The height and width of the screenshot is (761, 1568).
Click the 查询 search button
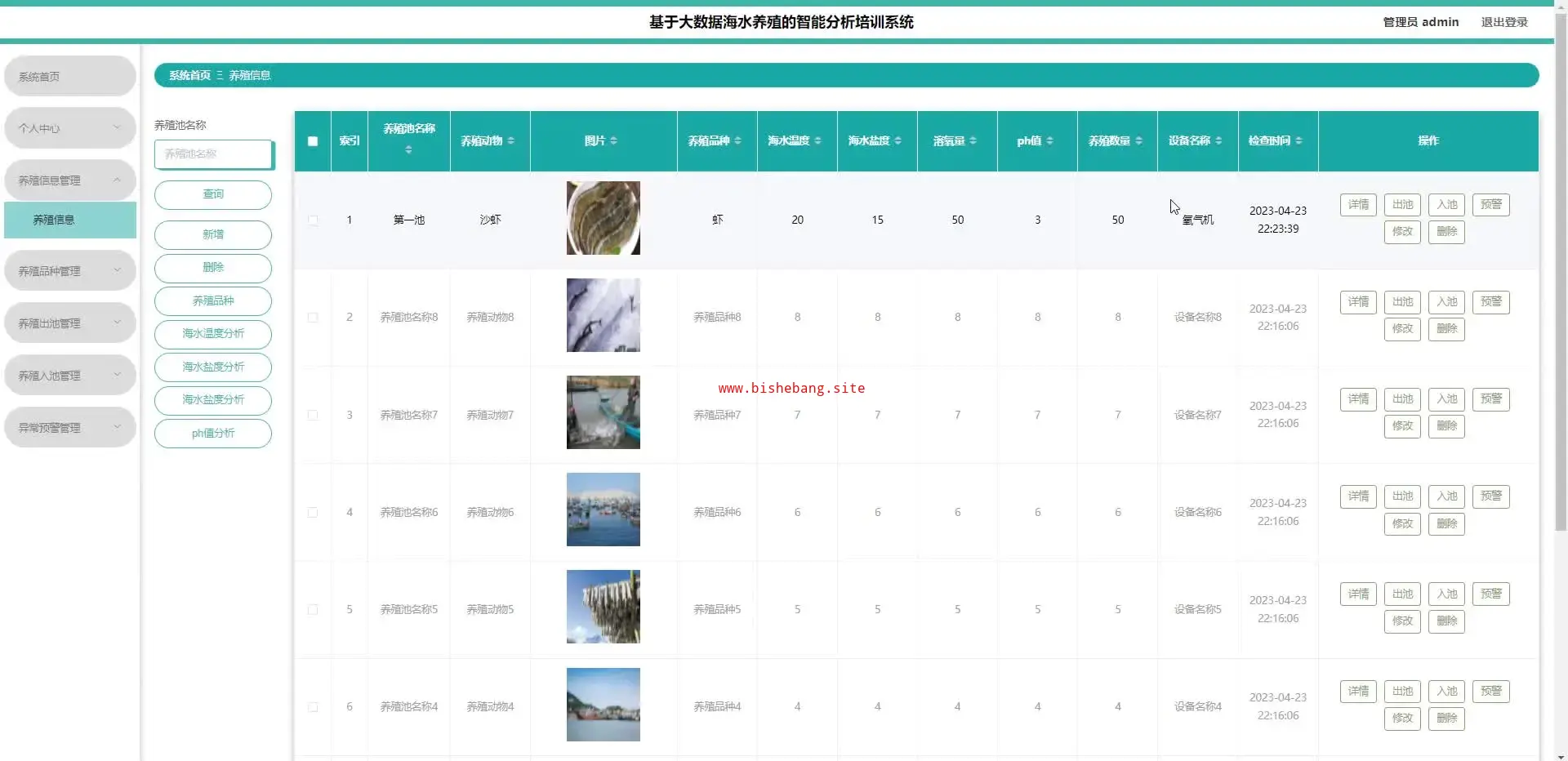[213, 194]
